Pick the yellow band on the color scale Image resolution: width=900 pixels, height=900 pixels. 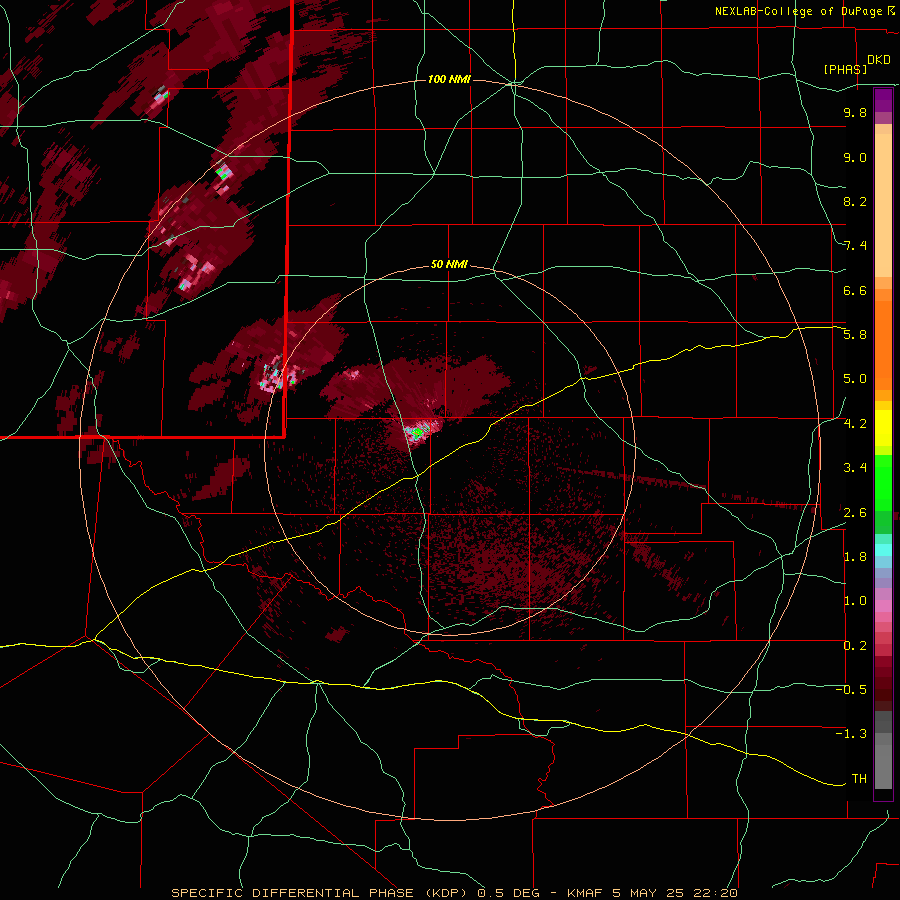[x=883, y=428]
